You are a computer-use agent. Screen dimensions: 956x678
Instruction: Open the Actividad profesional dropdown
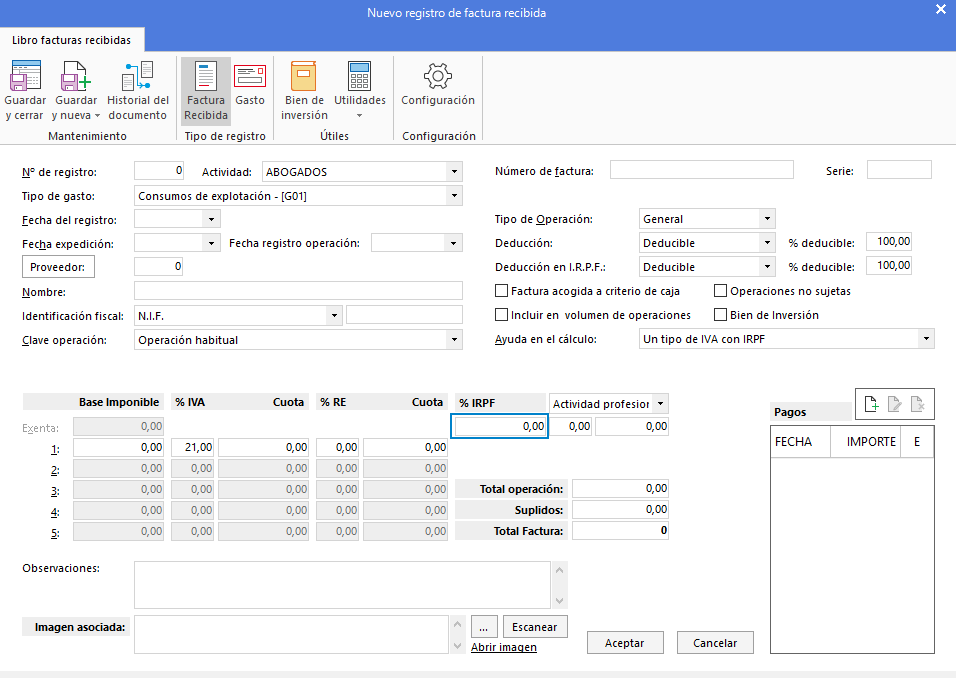click(660, 404)
